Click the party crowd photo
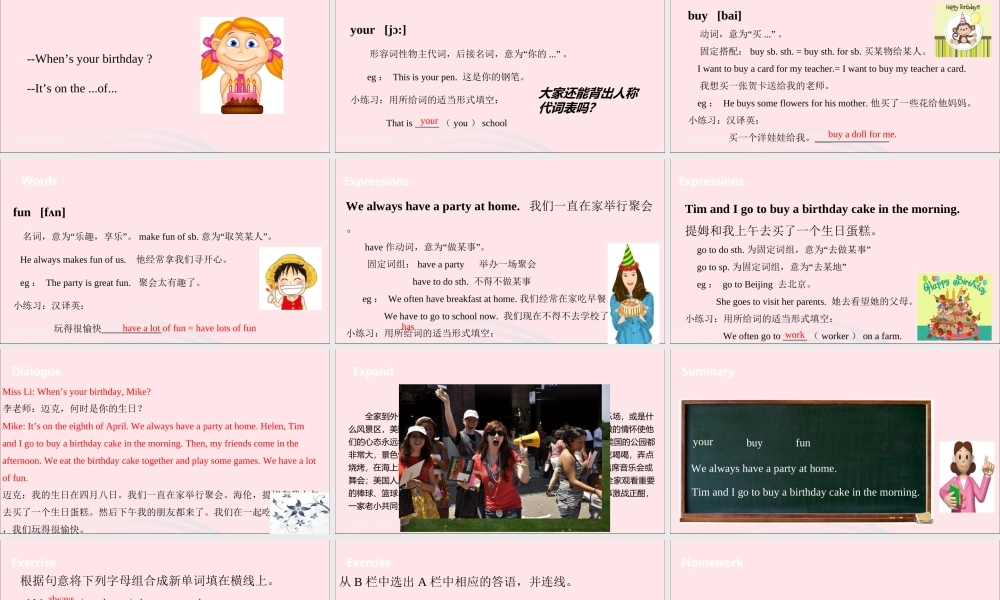This screenshot has height=600, width=1000. 504,457
